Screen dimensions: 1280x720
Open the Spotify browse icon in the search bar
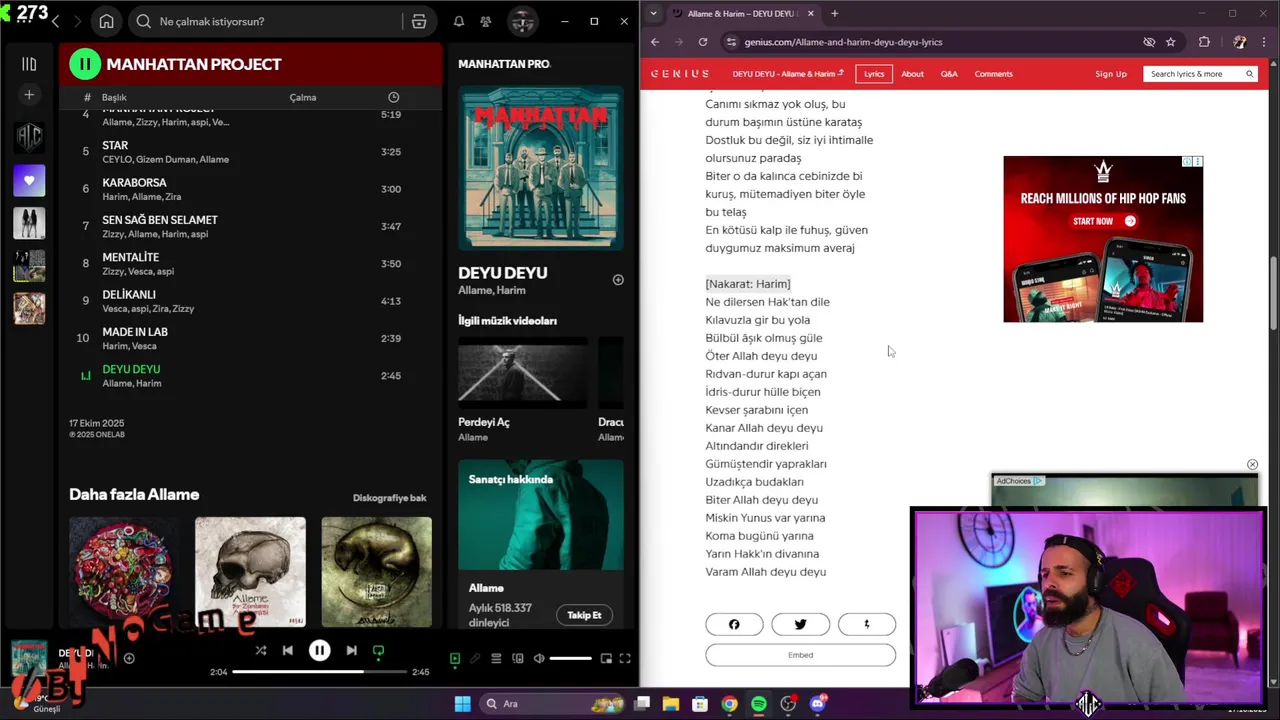[x=419, y=21]
